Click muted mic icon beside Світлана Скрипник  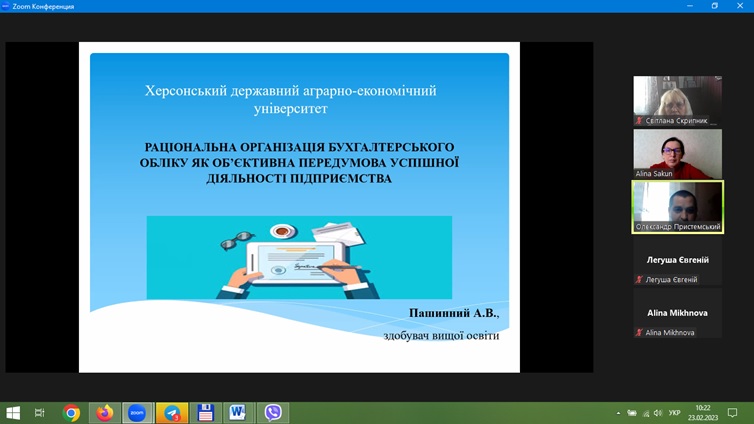(x=639, y=121)
